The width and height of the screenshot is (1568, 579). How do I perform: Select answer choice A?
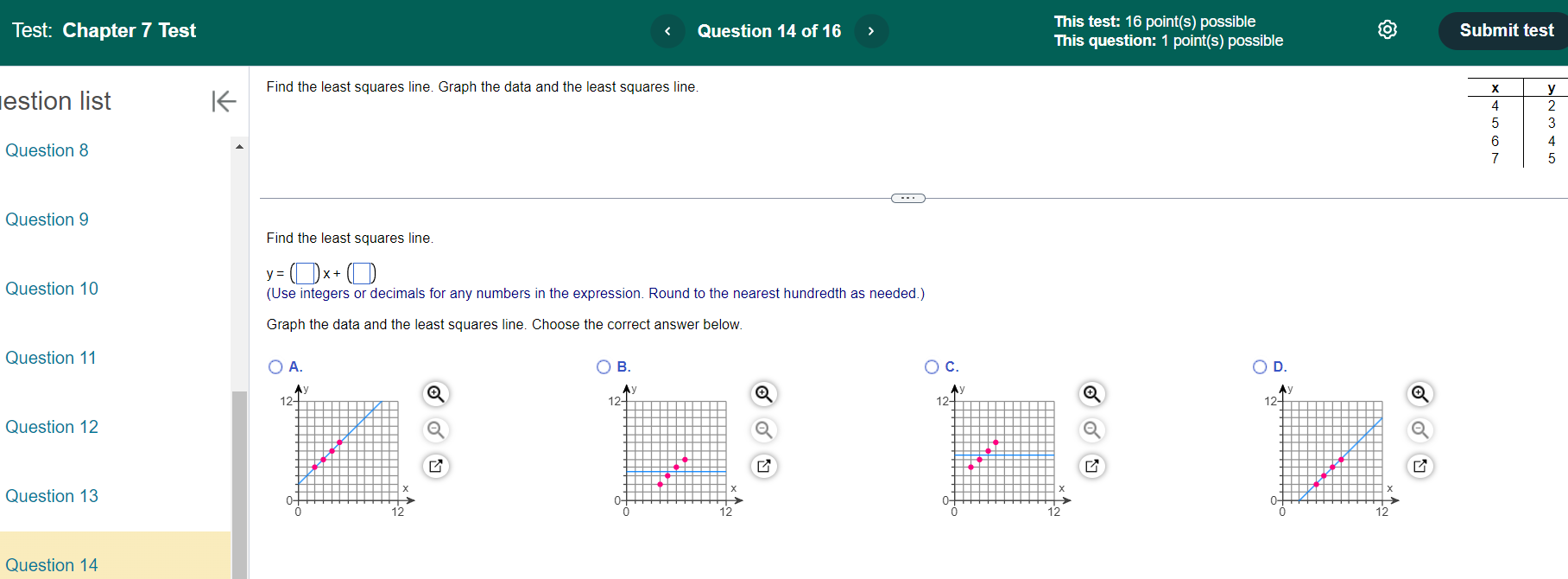[x=275, y=366]
